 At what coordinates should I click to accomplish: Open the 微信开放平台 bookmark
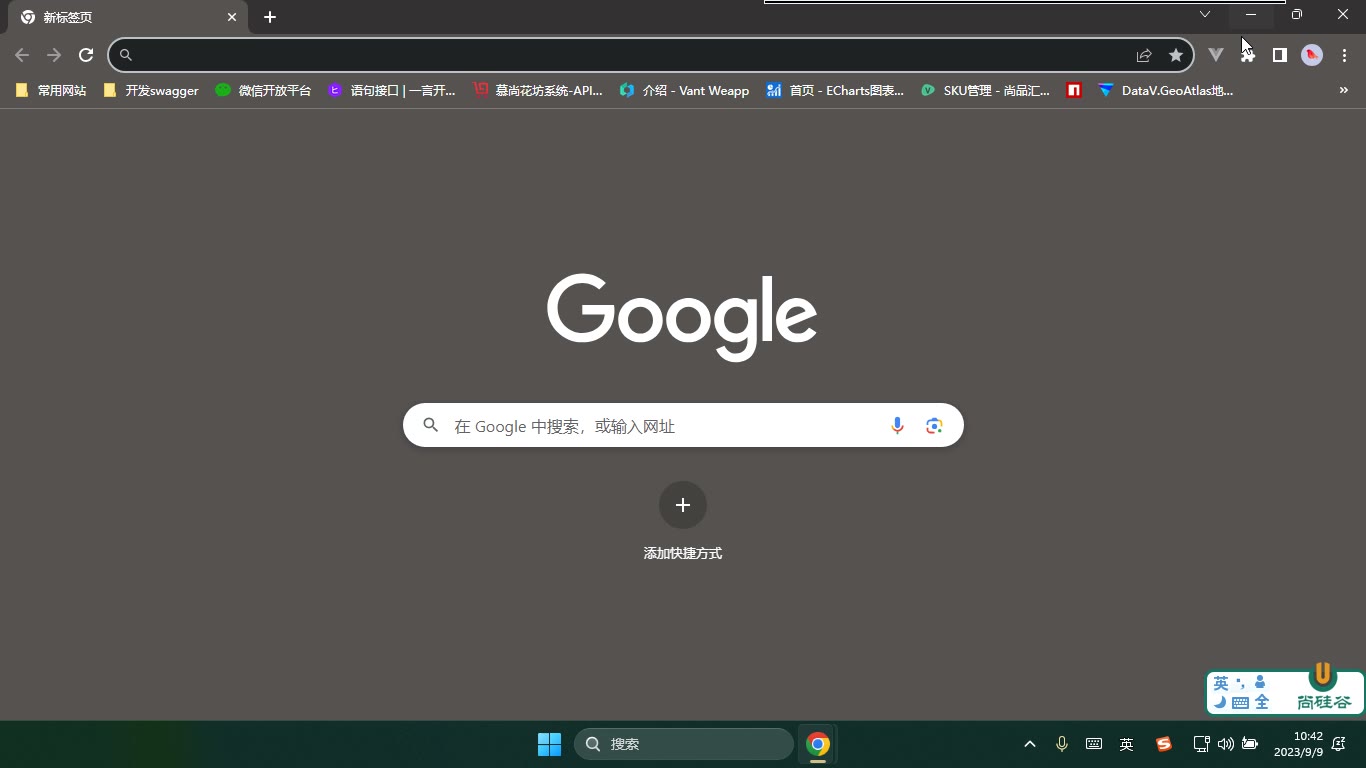tap(263, 90)
